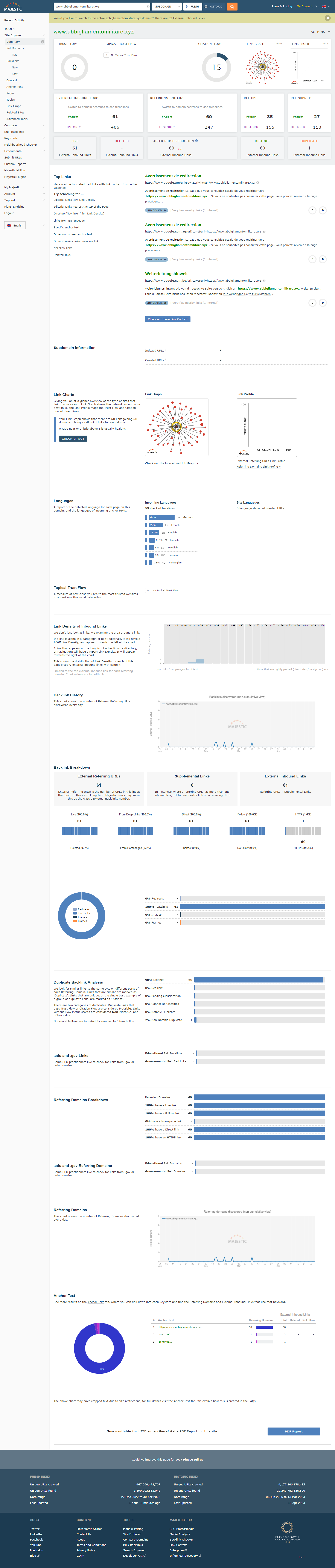Viewport: 335px width, 1568px height.
Task: Click the Check It Out button
Action: tap(73, 438)
